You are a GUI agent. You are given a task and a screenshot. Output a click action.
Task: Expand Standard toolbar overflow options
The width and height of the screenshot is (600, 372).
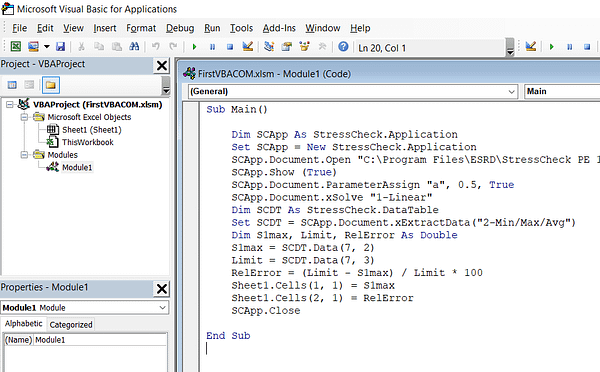(510, 47)
